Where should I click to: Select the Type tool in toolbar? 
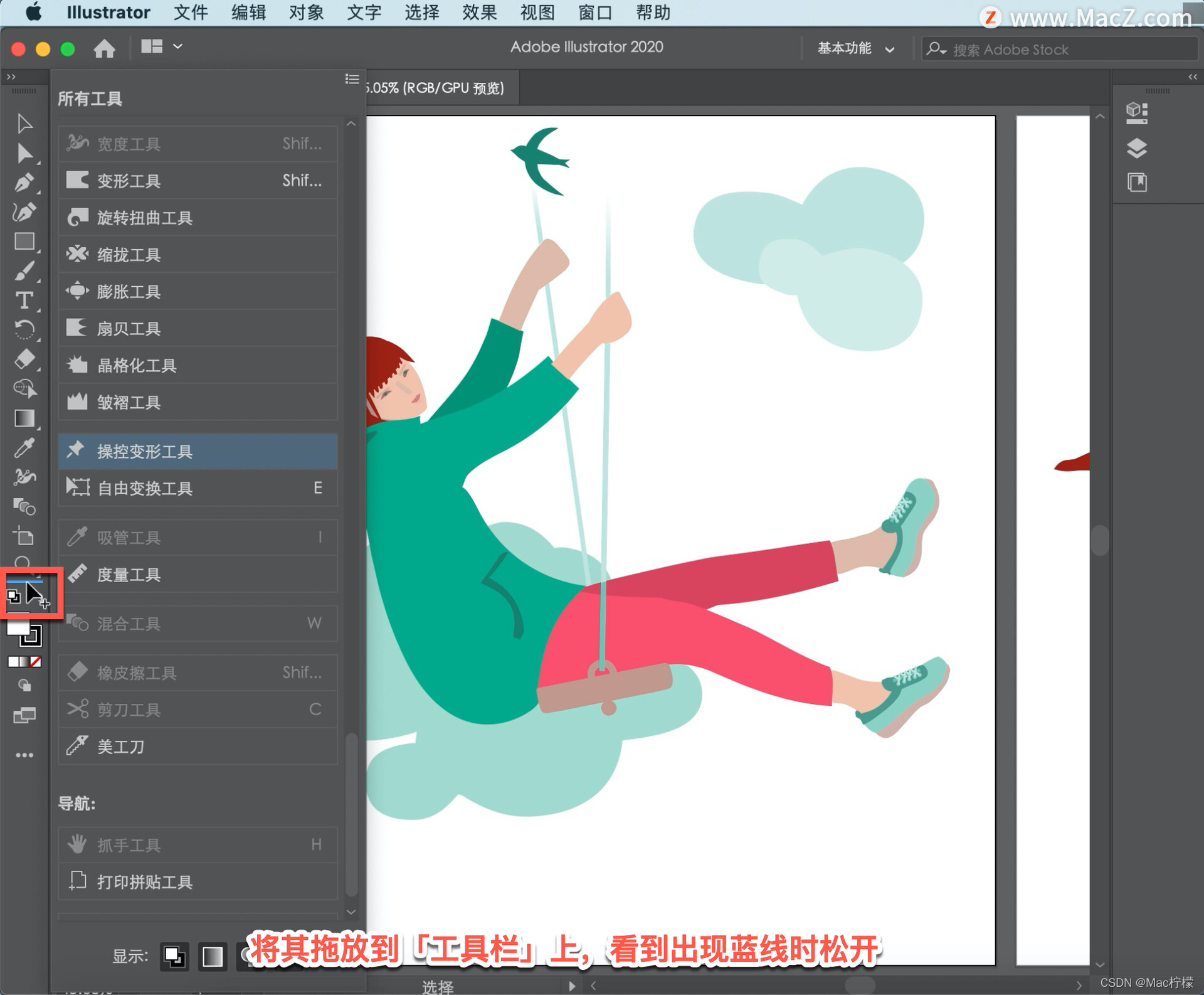(24, 301)
